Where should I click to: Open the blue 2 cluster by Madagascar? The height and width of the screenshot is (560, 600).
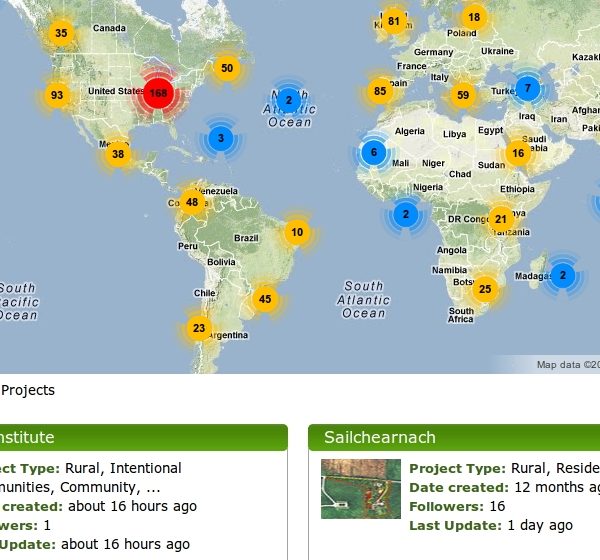point(562,275)
